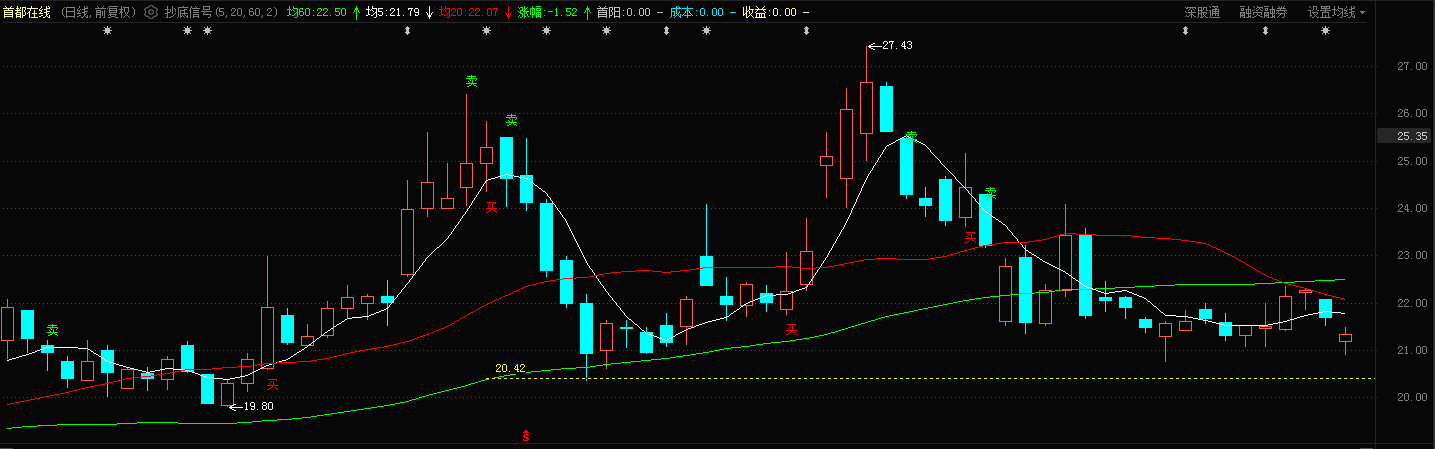Open the 设置均线 dropdown
1435x449 pixels.
pos(1336,12)
